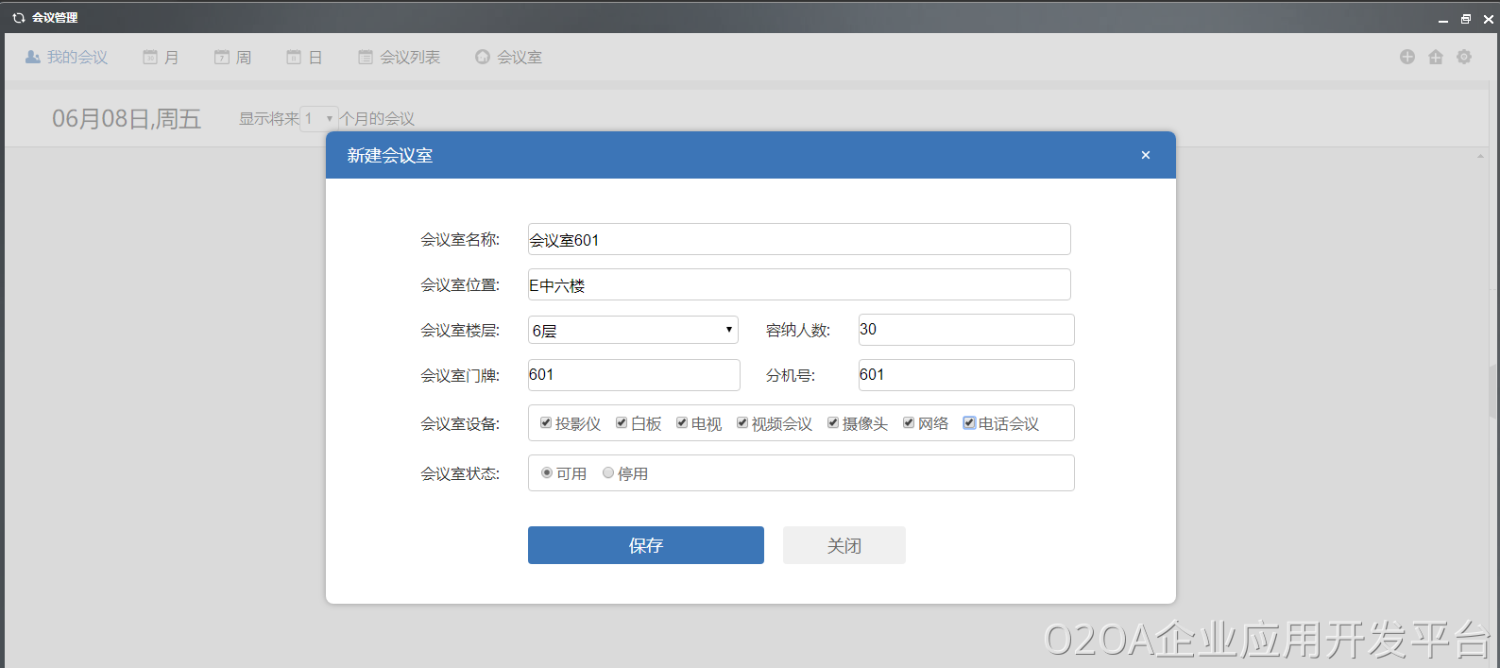Expand the months-ahead dropdown showing 1
This screenshot has width=1500, height=668.
click(x=319, y=118)
